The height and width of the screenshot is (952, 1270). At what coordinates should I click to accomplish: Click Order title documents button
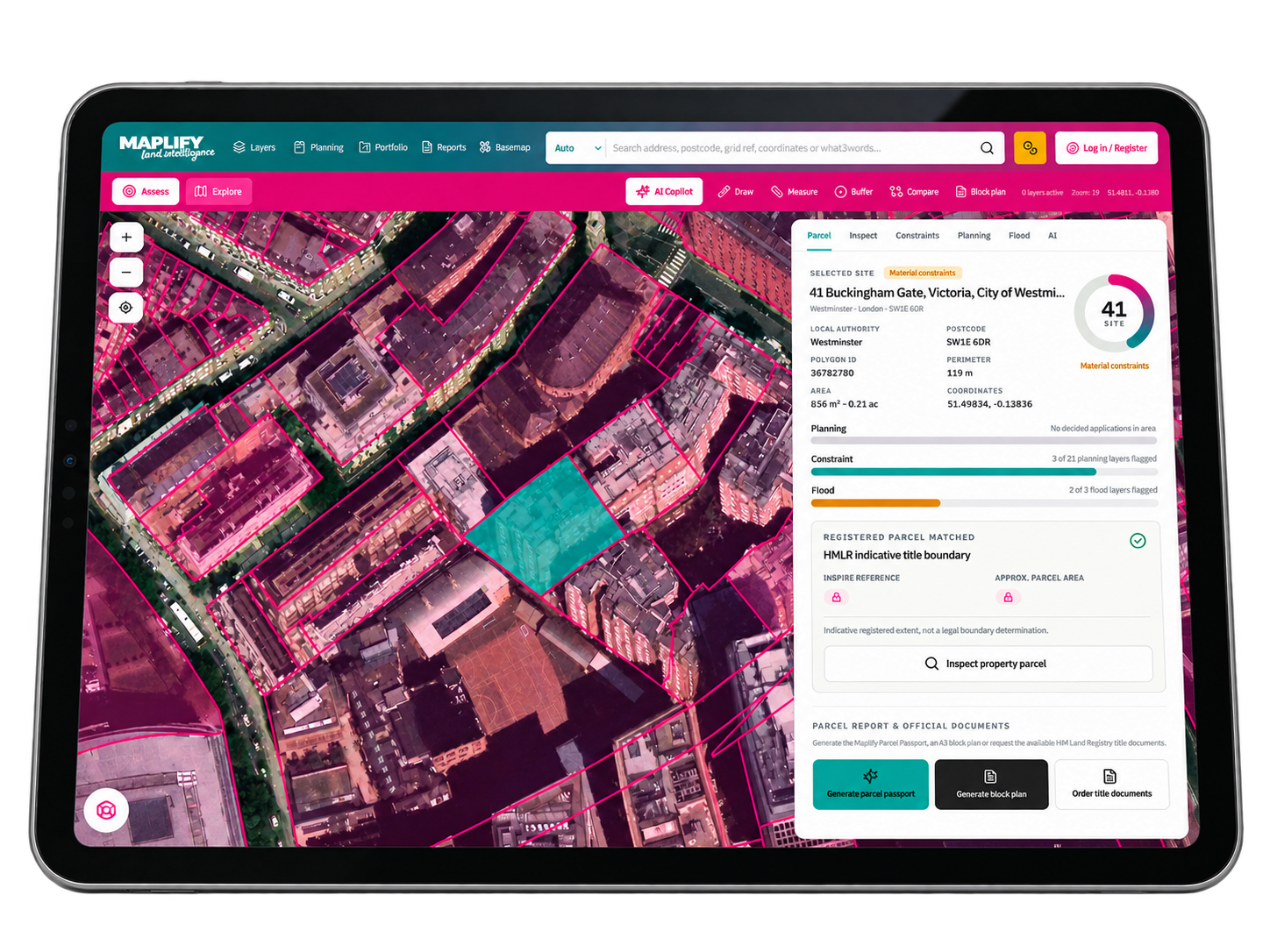[1111, 785]
